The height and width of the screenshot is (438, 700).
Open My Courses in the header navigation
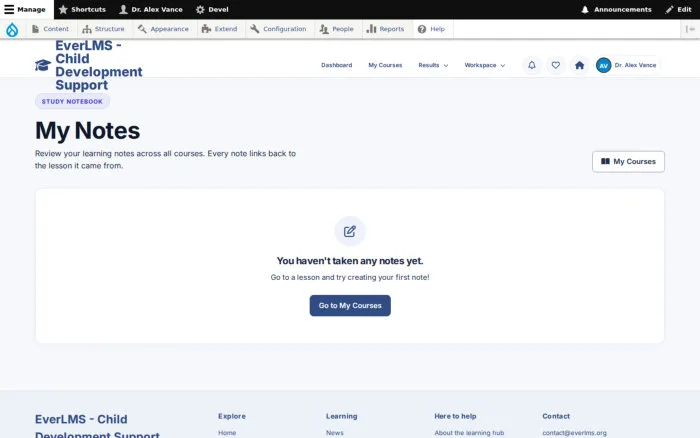[x=385, y=65]
